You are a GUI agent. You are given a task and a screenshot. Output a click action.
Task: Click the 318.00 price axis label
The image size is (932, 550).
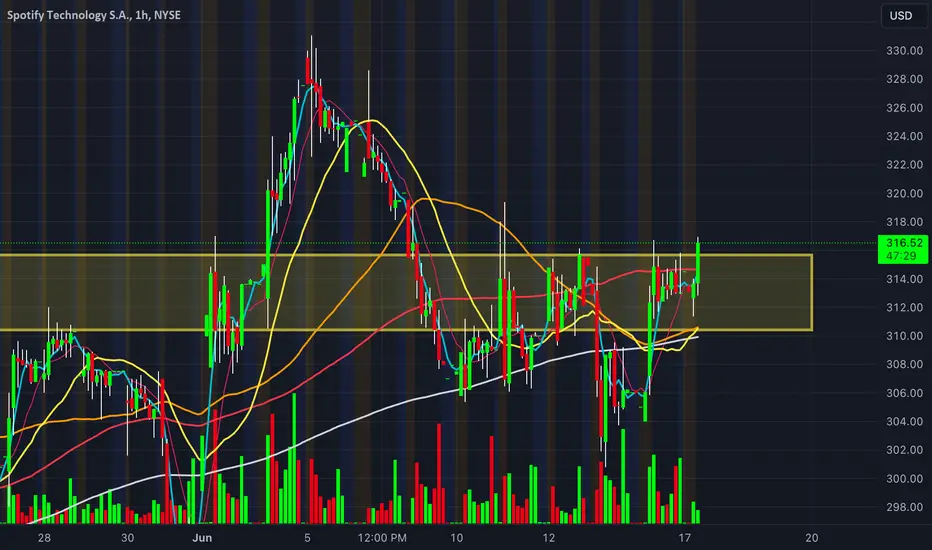[x=904, y=222]
